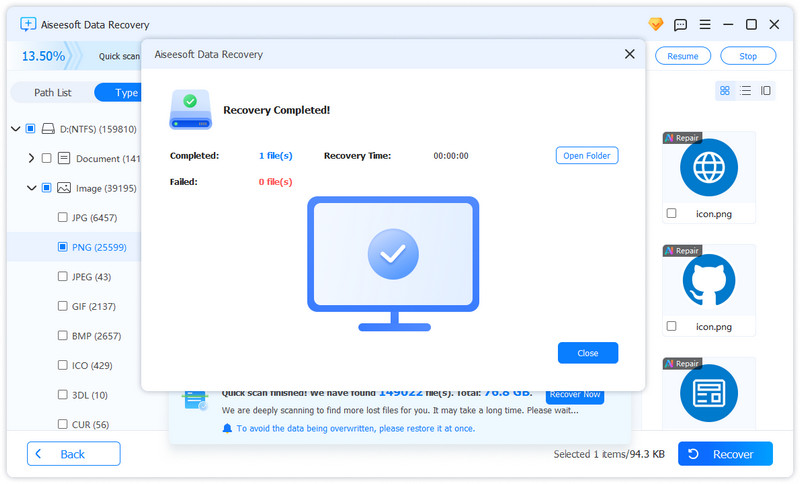
Task: Click the premium diamond icon in title bar
Action: pos(656,24)
